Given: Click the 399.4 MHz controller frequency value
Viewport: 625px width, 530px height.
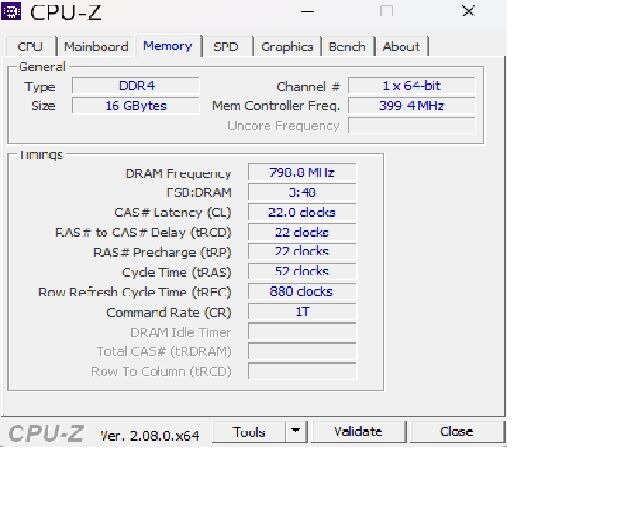Looking at the screenshot, I should click(412, 106).
